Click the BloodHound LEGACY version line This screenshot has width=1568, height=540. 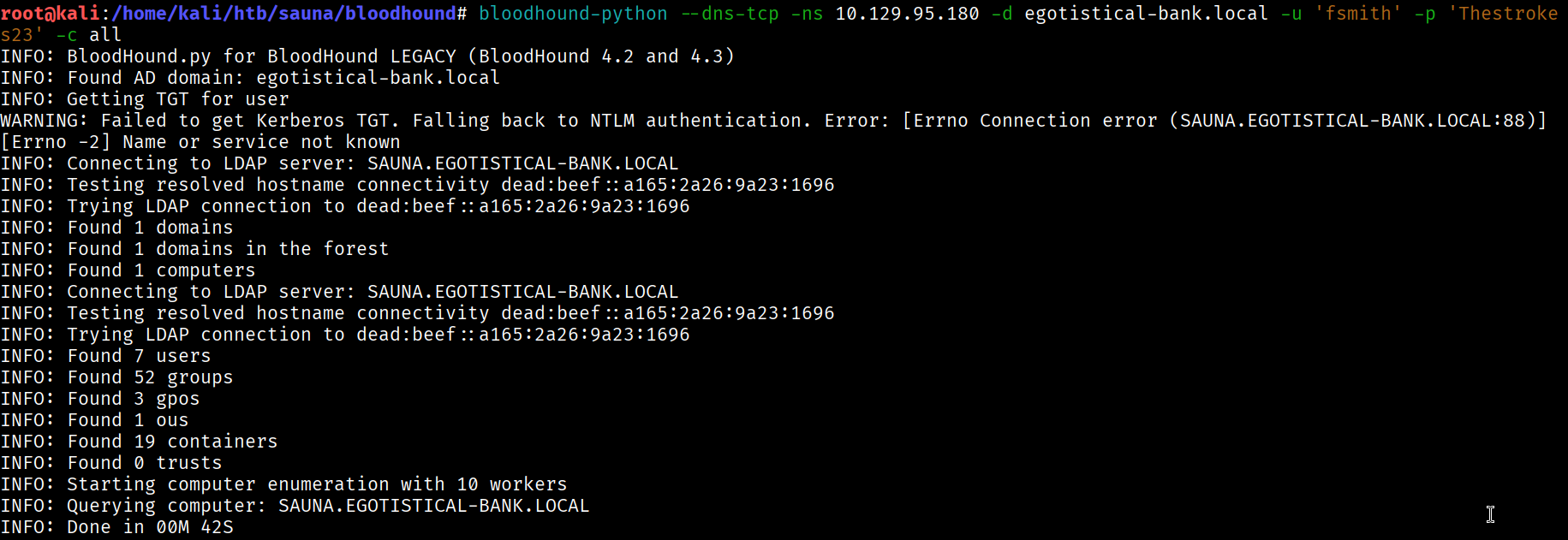[367, 56]
